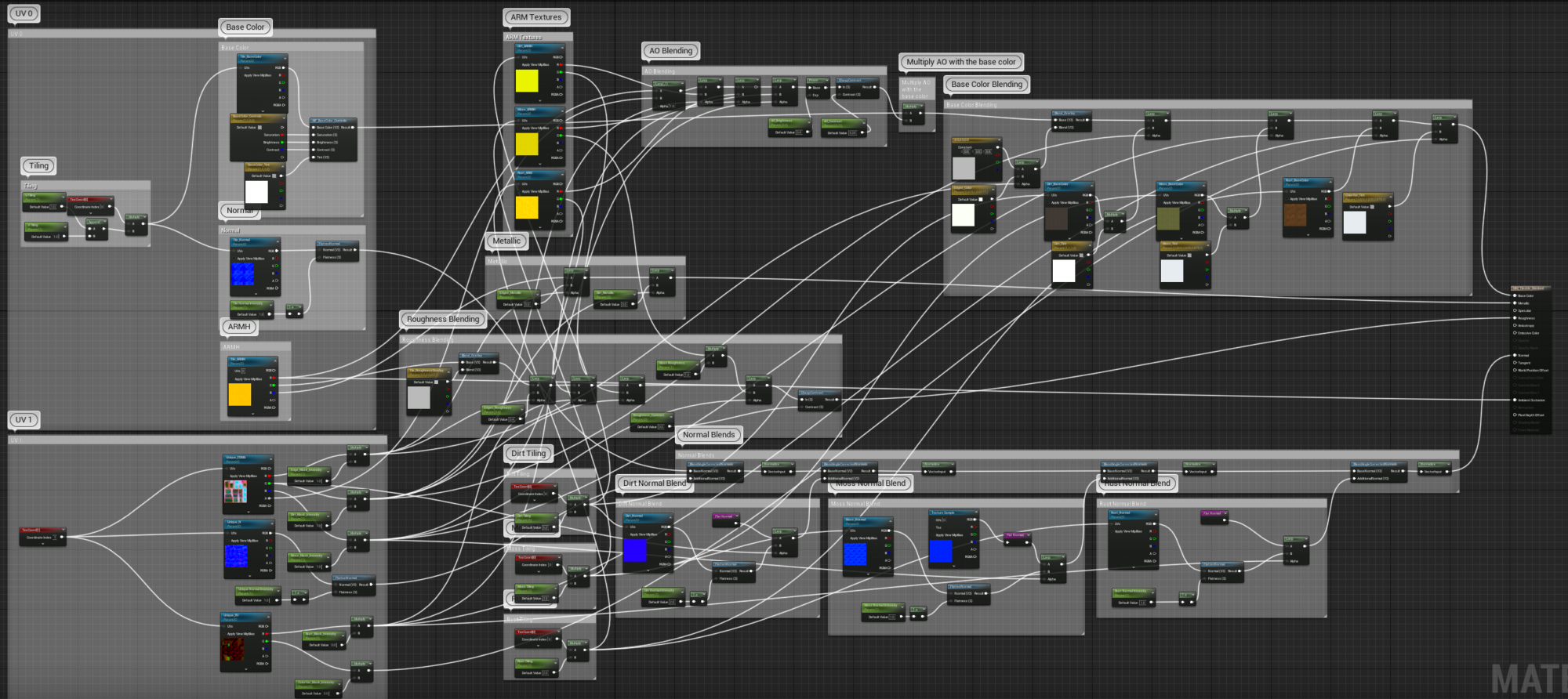Click the Base Color input pin on the material output node

(x=1515, y=295)
